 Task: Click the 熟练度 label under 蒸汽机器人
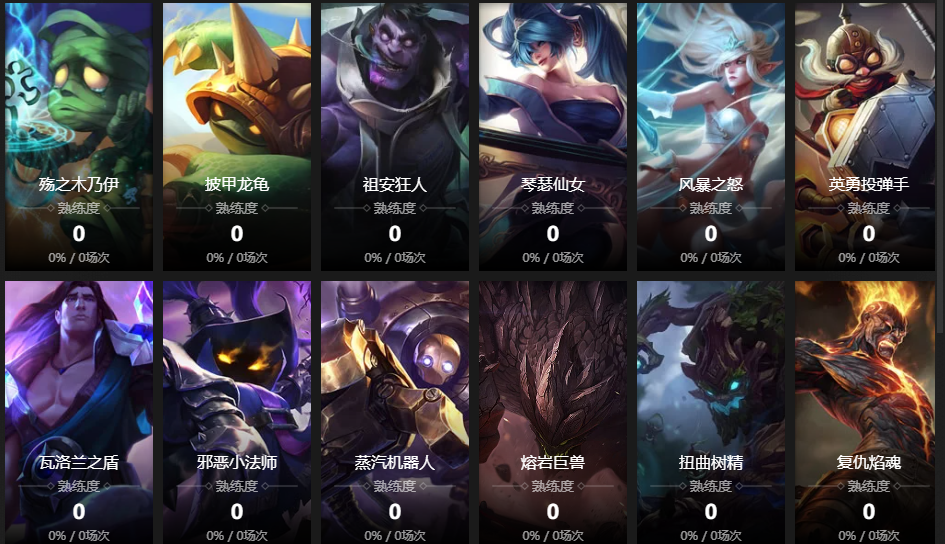[395, 486]
